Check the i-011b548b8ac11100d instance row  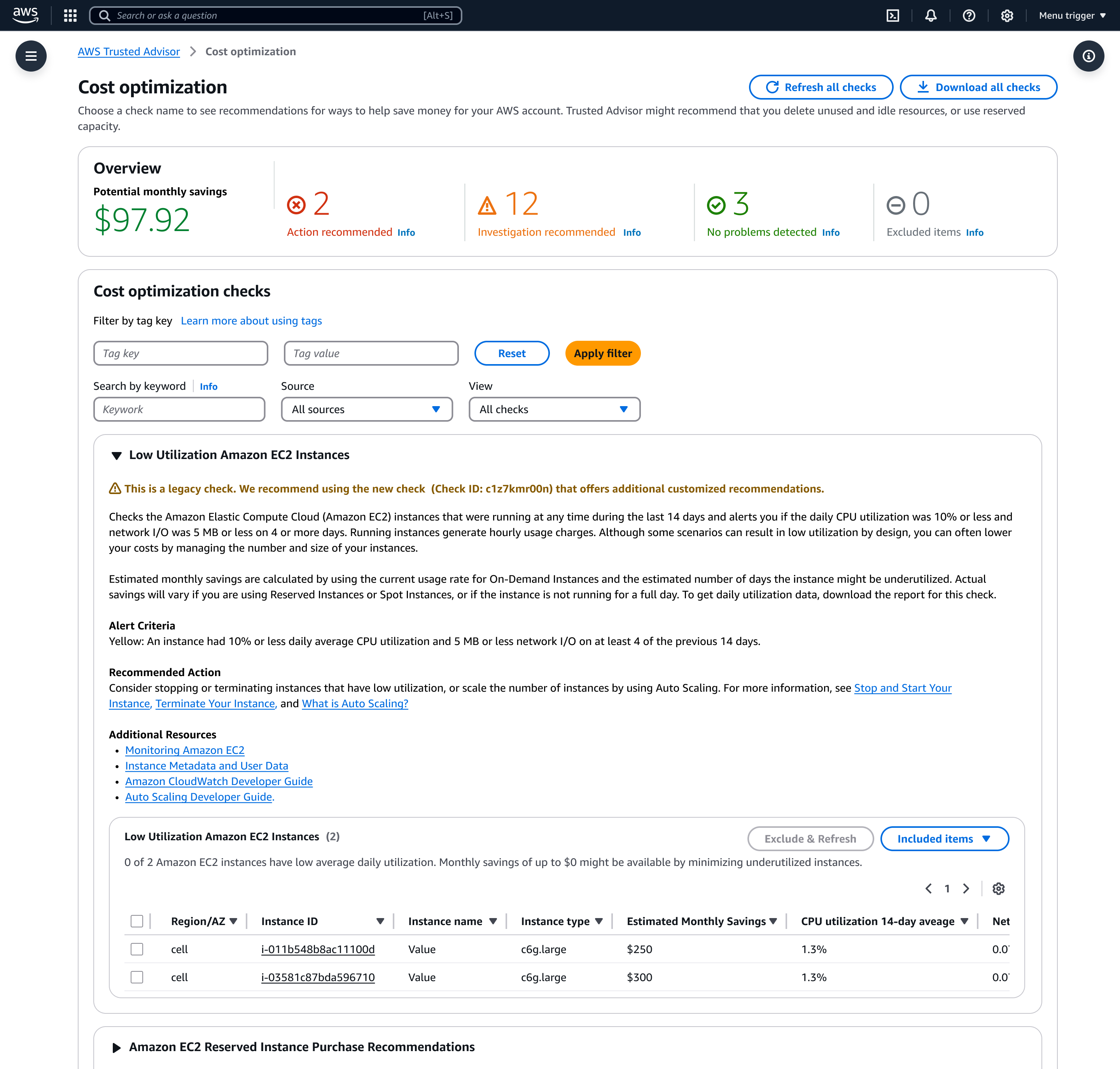(137, 949)
